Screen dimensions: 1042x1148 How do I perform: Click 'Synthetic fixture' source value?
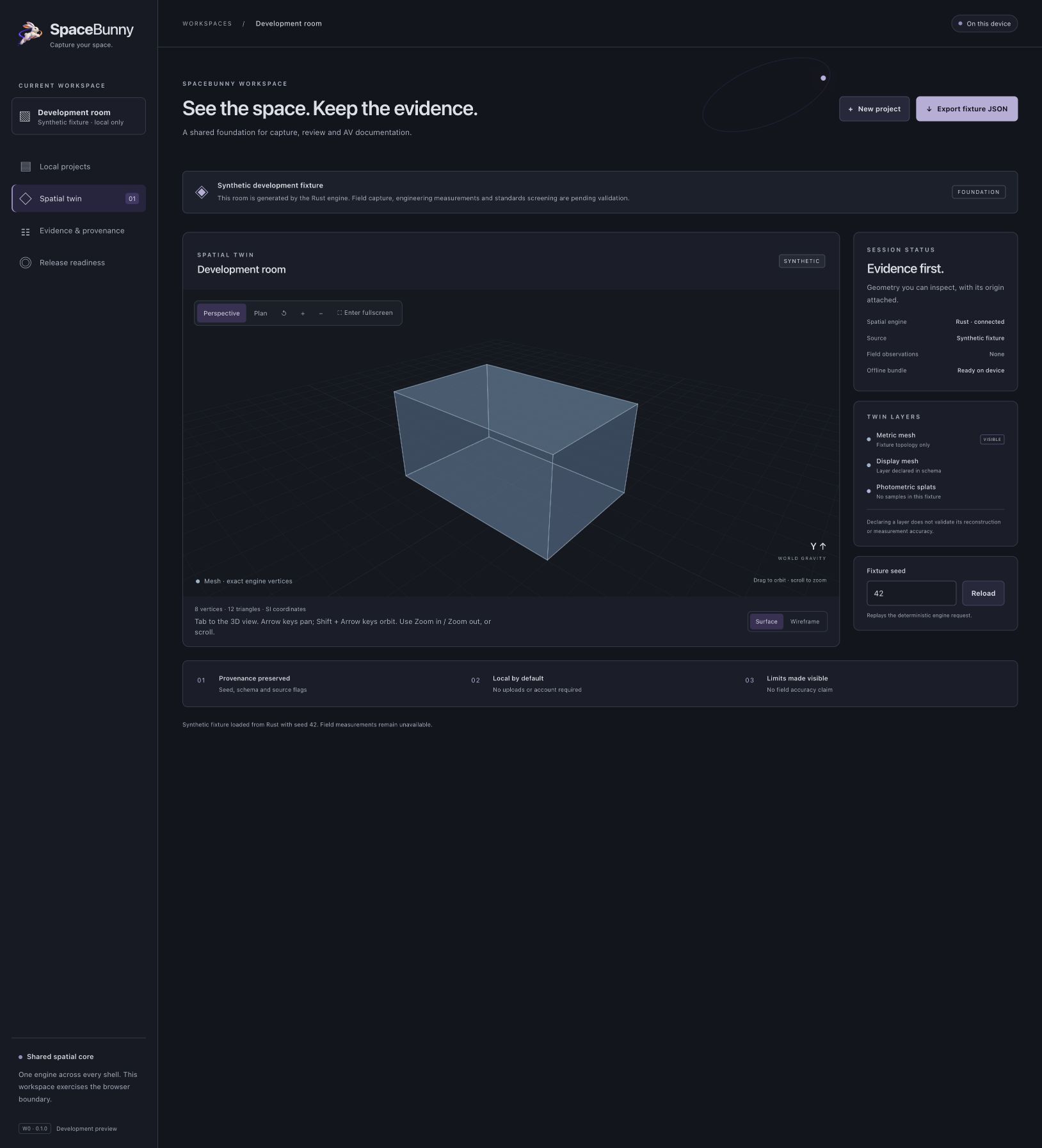(x=981, y=339)
